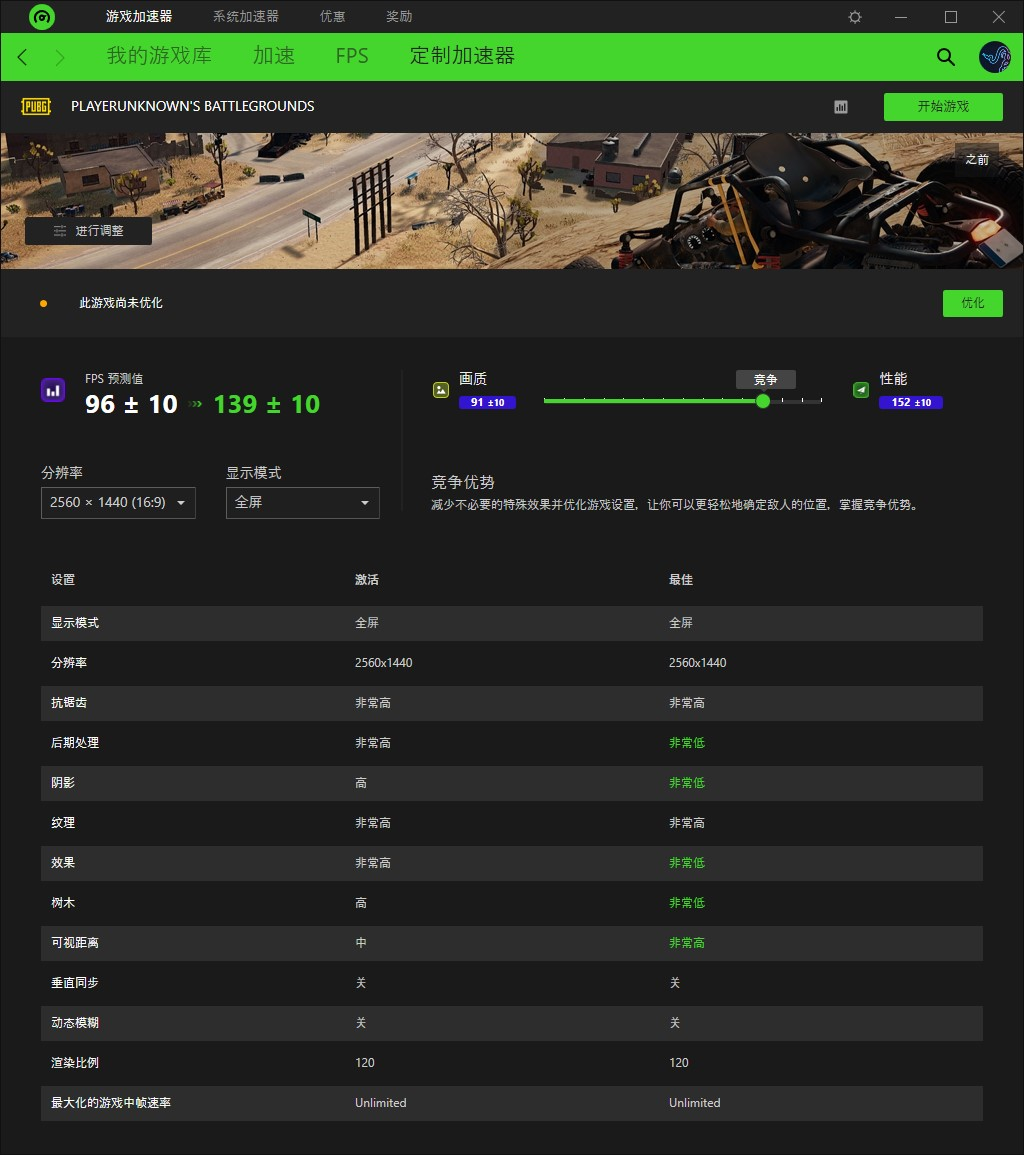
Task: Click the 画质-性能 slider handle
Action: [762, 401]
